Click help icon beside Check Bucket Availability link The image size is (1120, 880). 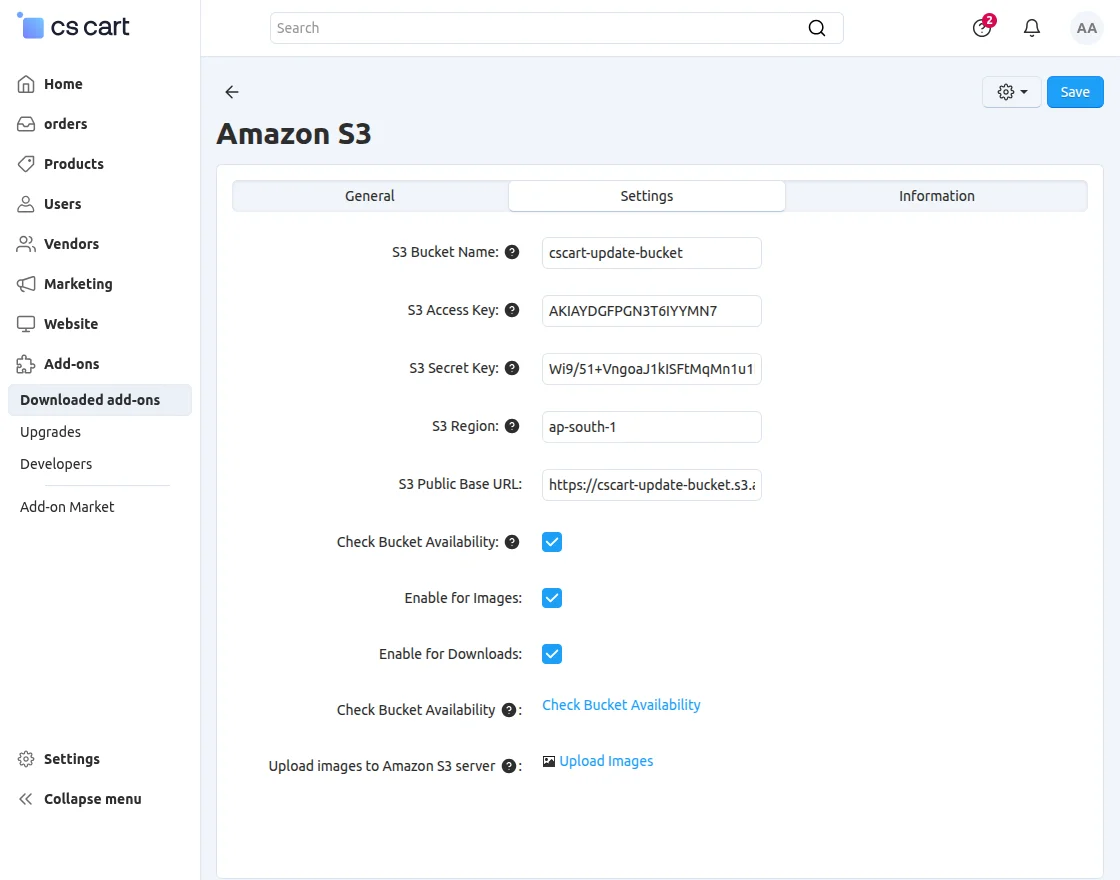509,710
